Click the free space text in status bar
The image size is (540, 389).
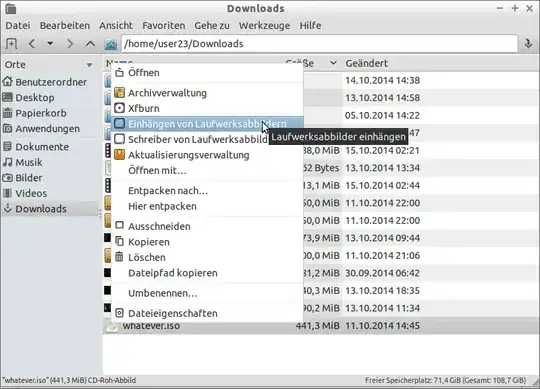pyautogui.click(x=445, y=380)
